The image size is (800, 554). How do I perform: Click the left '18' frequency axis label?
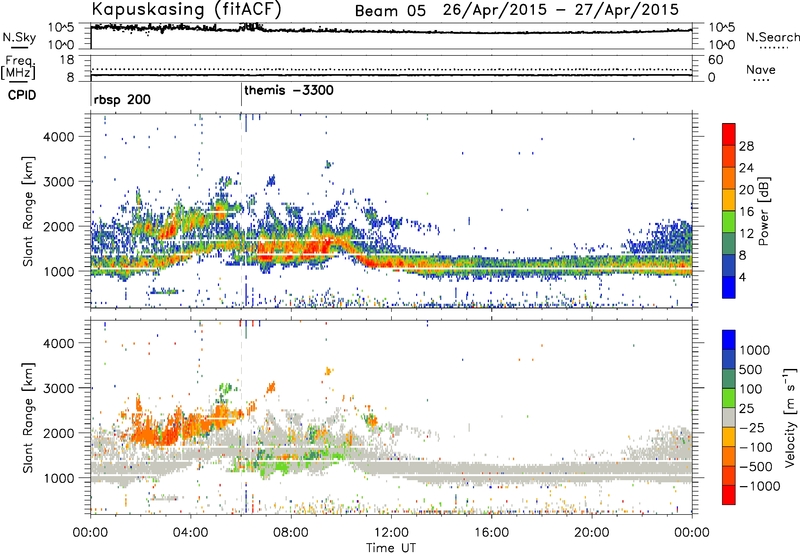[x=66, y=60]
